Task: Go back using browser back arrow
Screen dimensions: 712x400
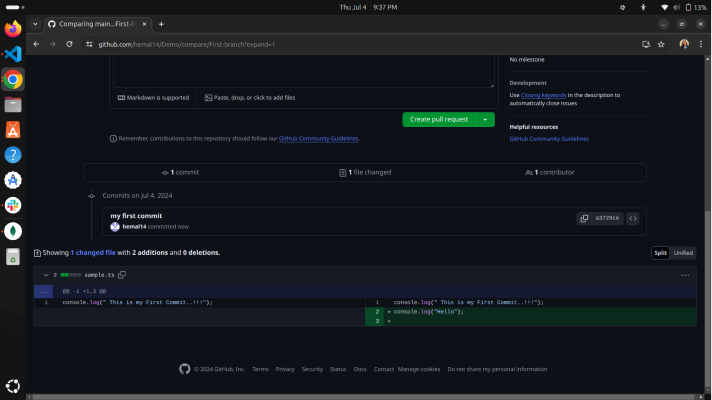Action: coord(36,44)
